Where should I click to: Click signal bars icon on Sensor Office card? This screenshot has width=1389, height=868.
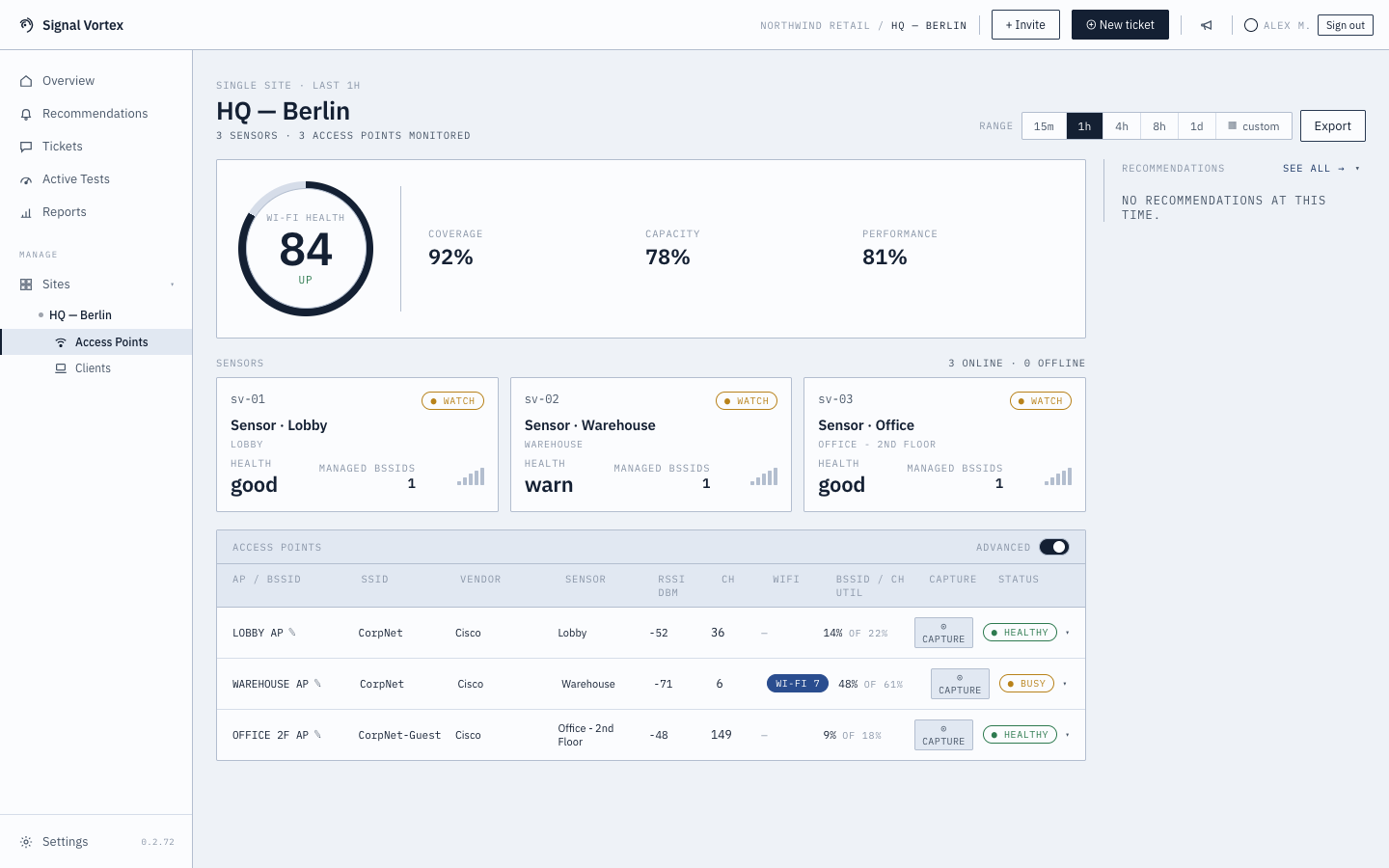pos(1058,476)
